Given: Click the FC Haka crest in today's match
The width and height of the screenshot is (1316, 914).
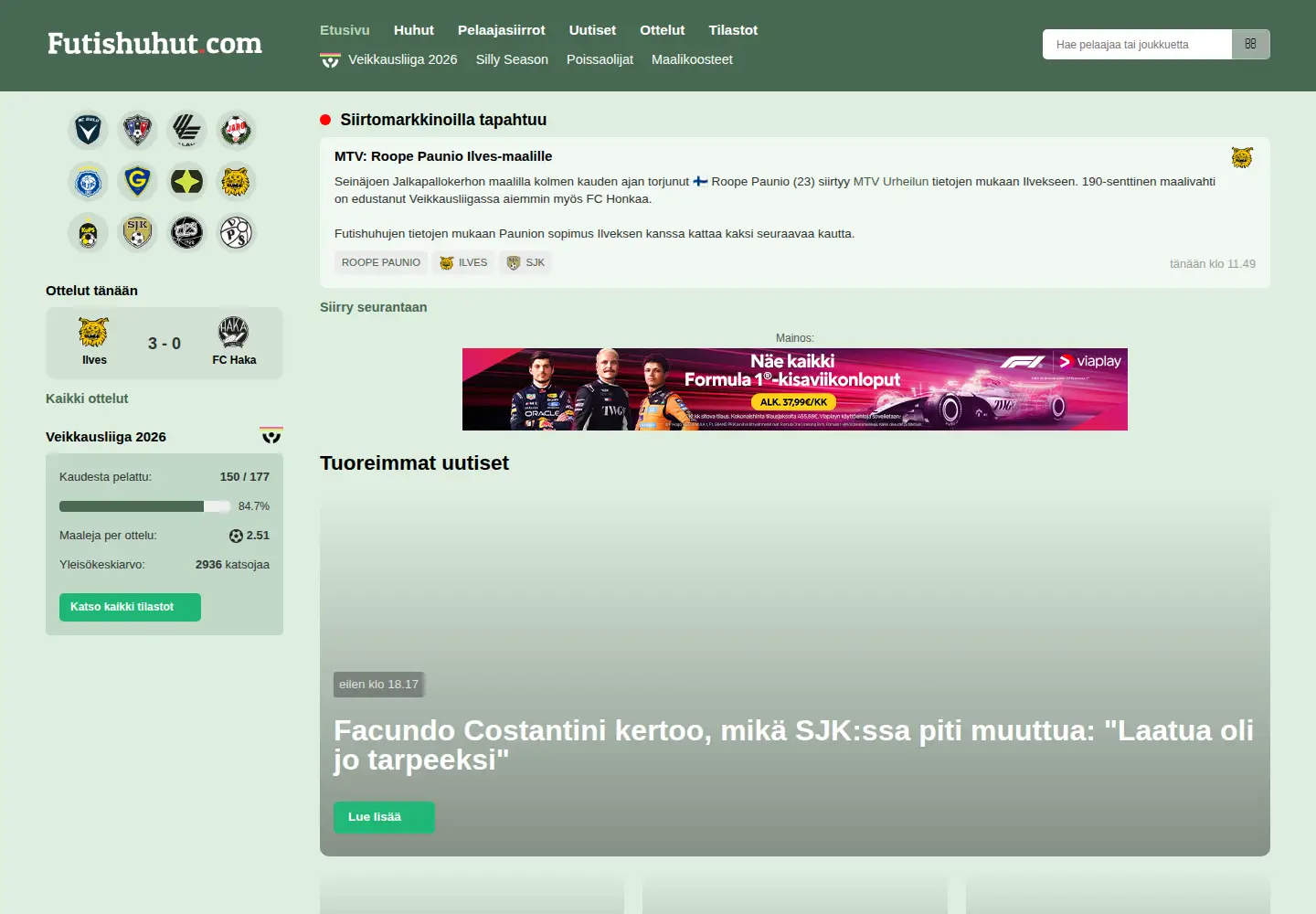Looking at the screenshot, I should [234, 332].
